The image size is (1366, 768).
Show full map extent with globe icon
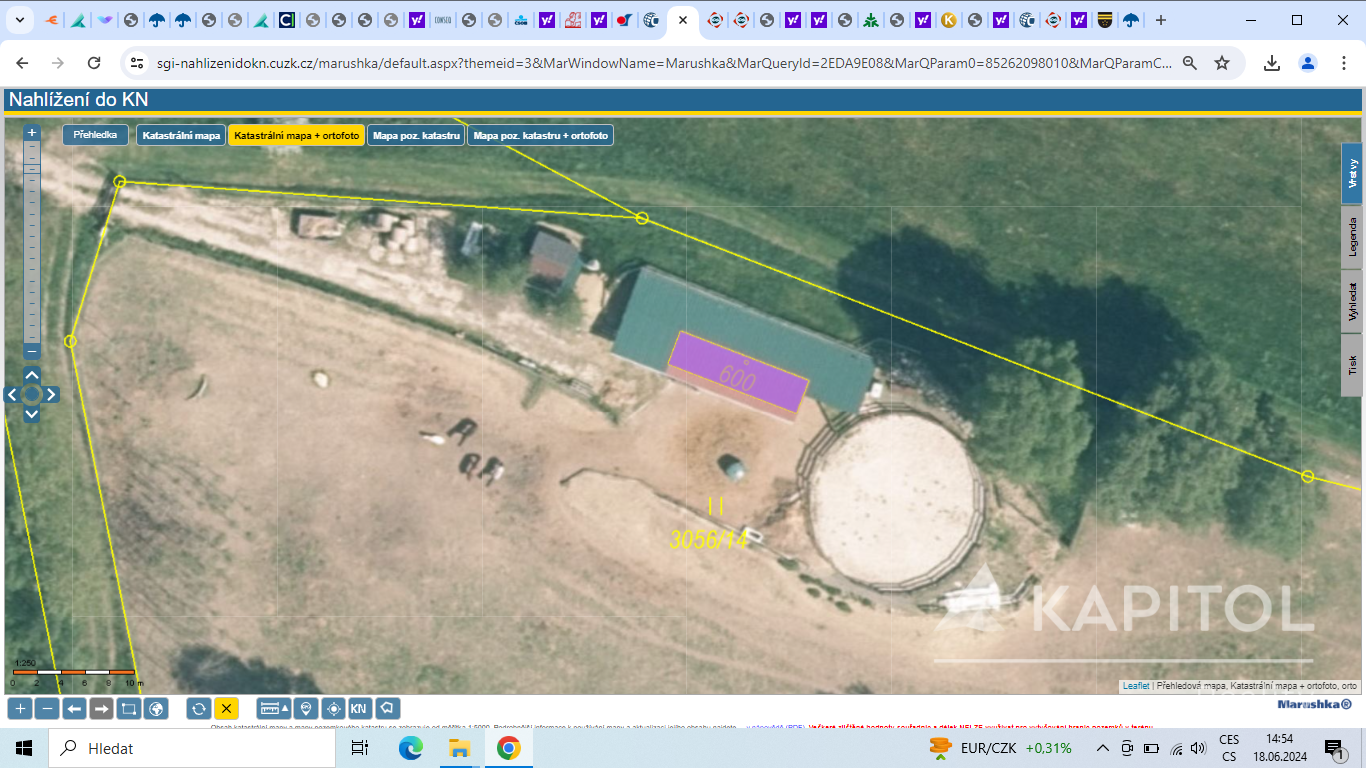pyautogui.click(x=155, y=709)
